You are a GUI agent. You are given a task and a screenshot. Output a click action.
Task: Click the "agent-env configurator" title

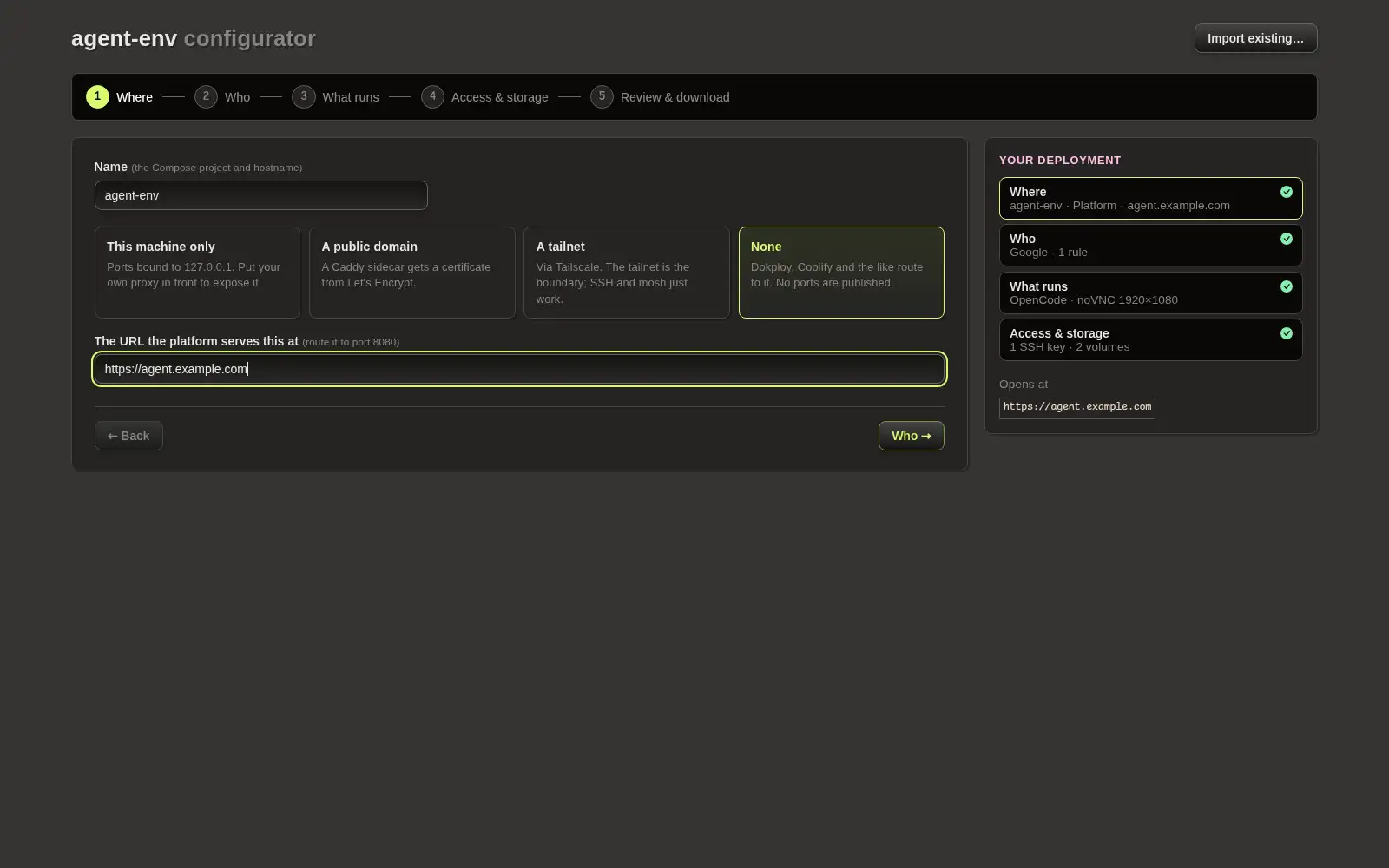coord(194,38)
